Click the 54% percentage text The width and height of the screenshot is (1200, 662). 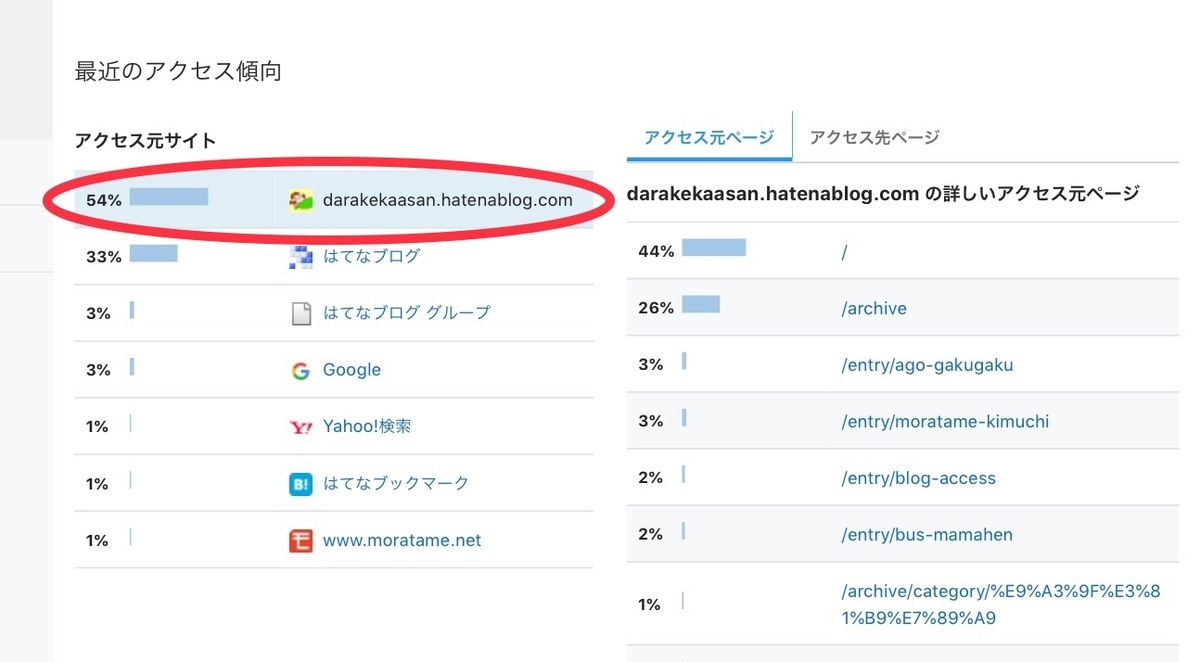coord(104,200)
